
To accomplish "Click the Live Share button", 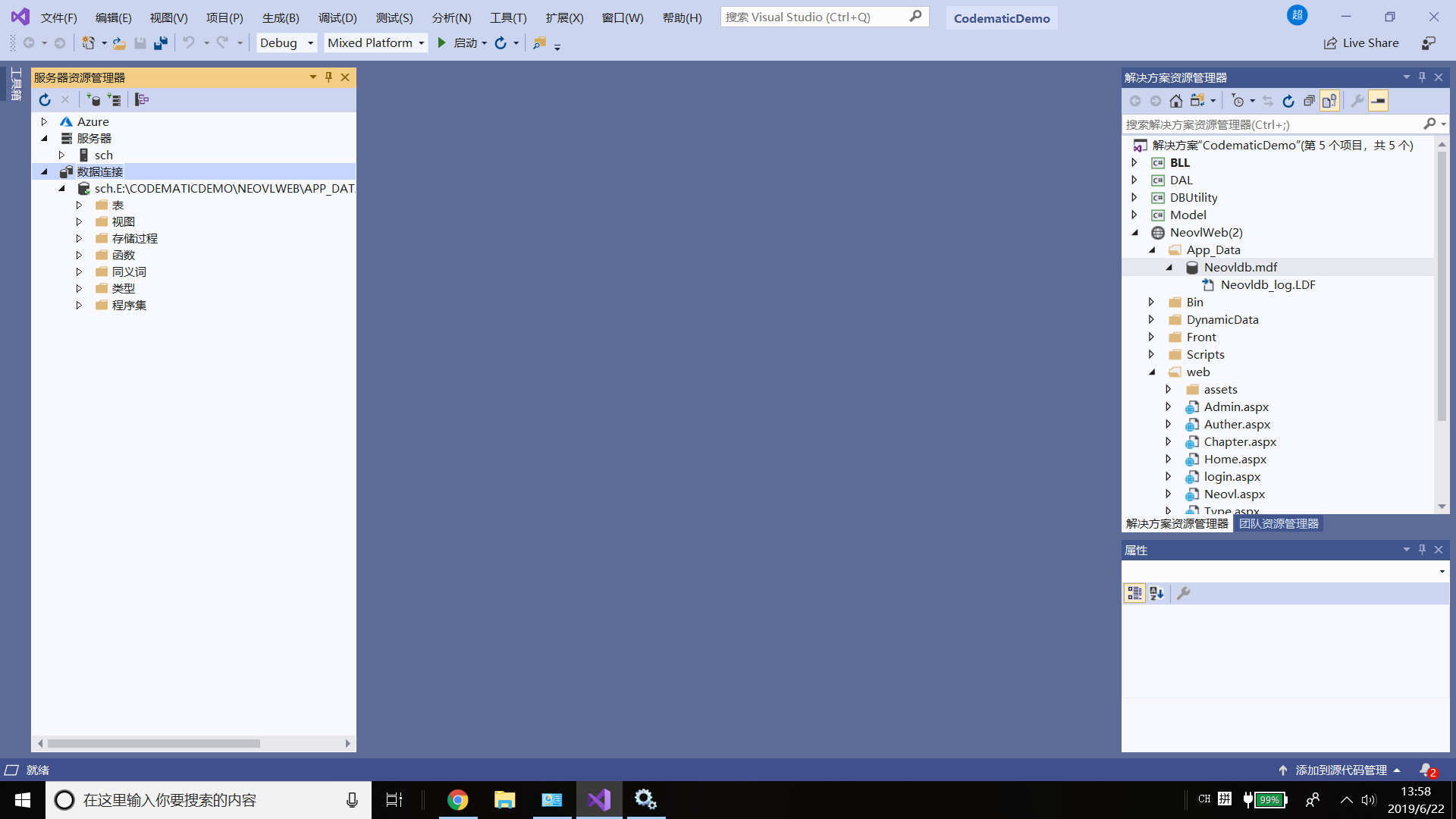I will 1362,43.
